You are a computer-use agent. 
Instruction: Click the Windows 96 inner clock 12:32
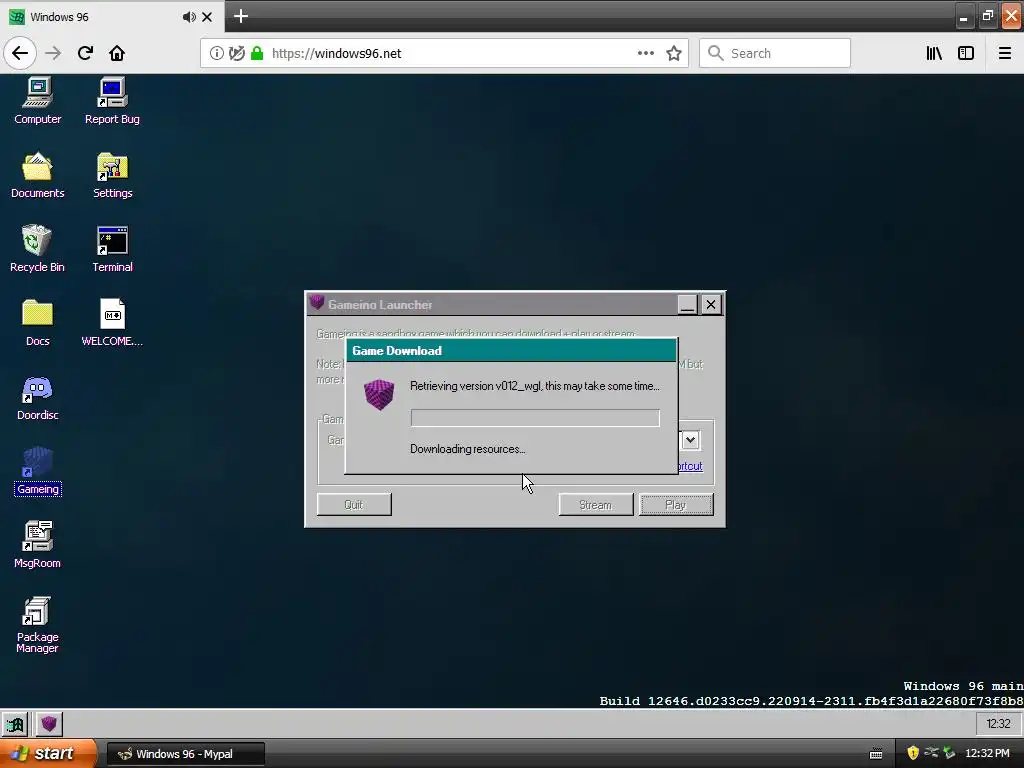(x=998, y=724)
